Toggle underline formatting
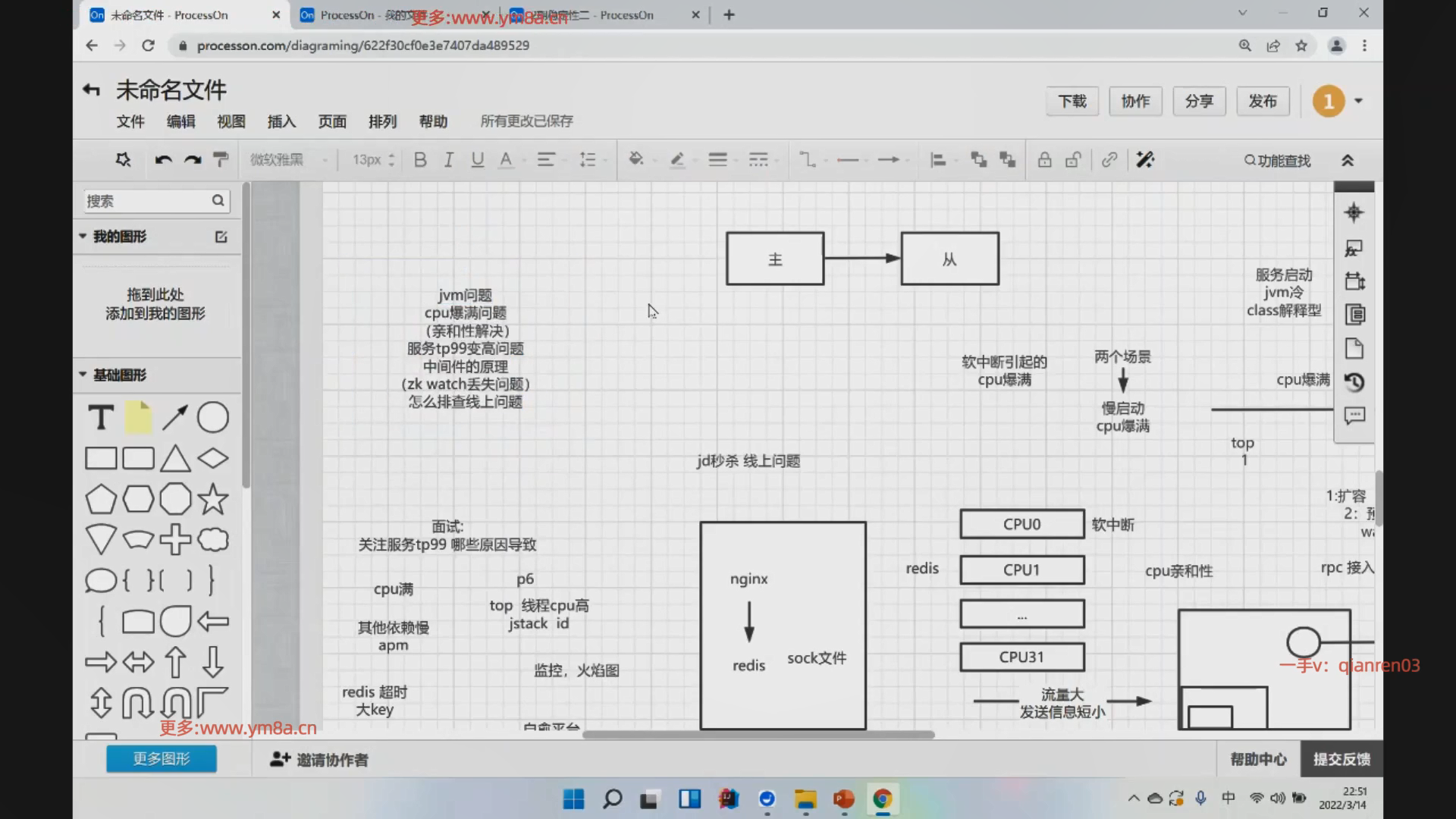1456x819 pixels. [477, 160]
